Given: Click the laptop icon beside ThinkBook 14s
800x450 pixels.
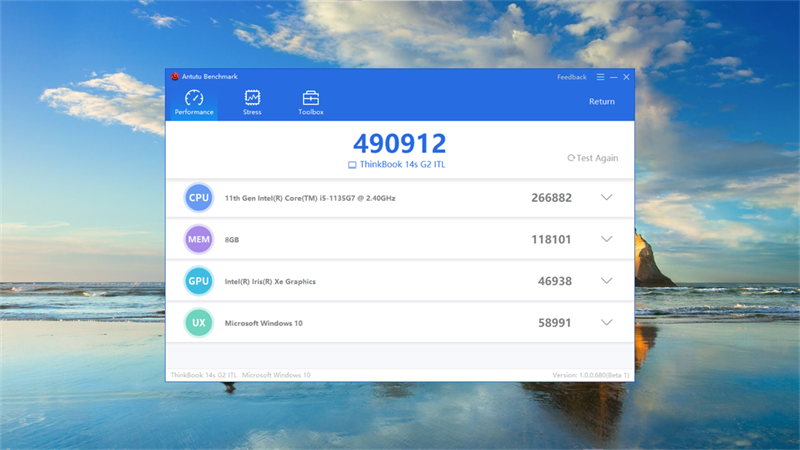Looking at the screenshot, I should [x=352, y=164].
